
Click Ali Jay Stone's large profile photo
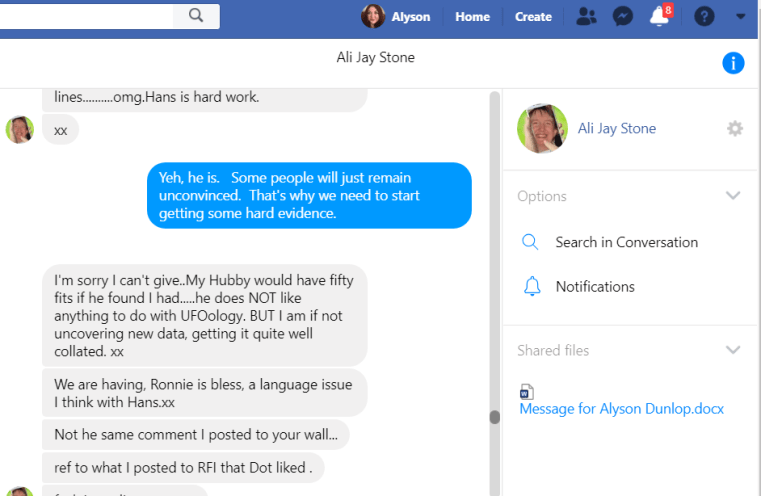coord(542,129)
